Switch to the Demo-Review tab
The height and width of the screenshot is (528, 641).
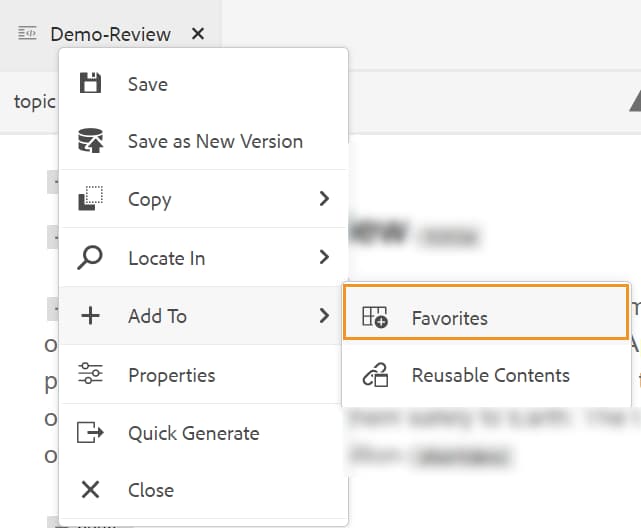[110, 34]
